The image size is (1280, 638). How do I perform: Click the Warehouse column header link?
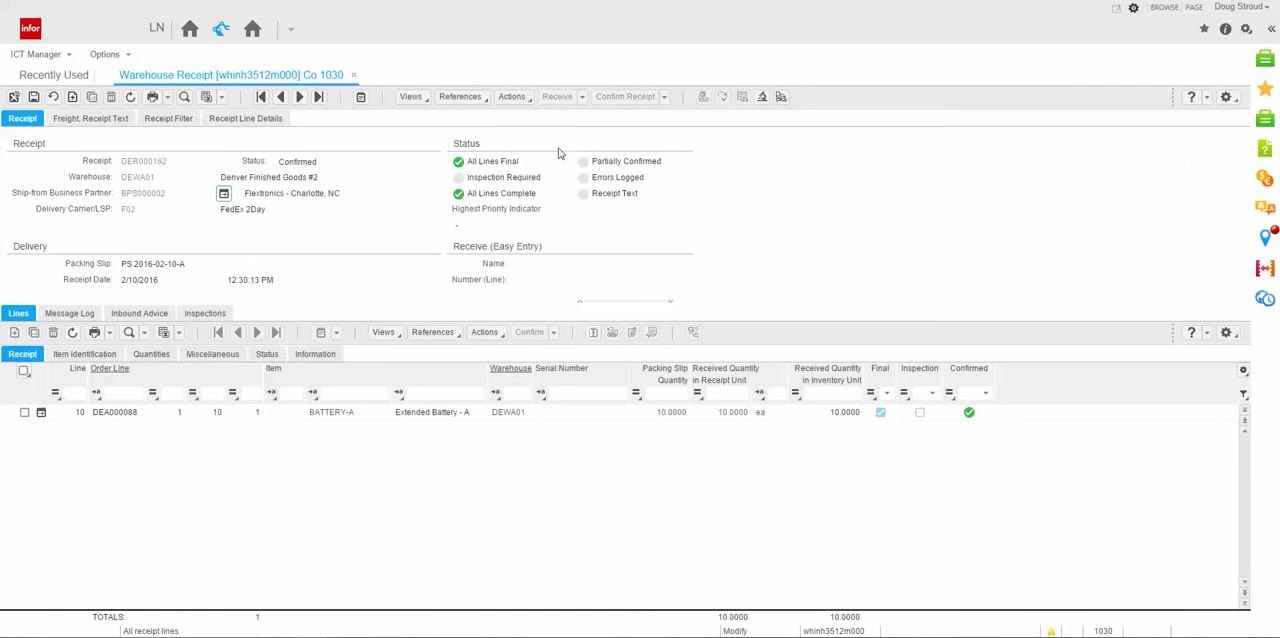[x=510, y=368]
